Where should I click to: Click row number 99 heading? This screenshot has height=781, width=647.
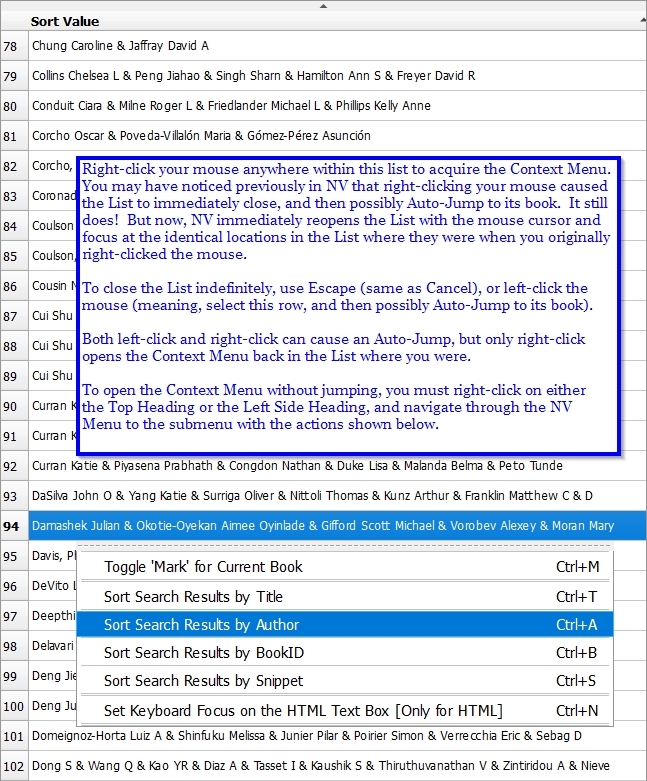point(14,676)
